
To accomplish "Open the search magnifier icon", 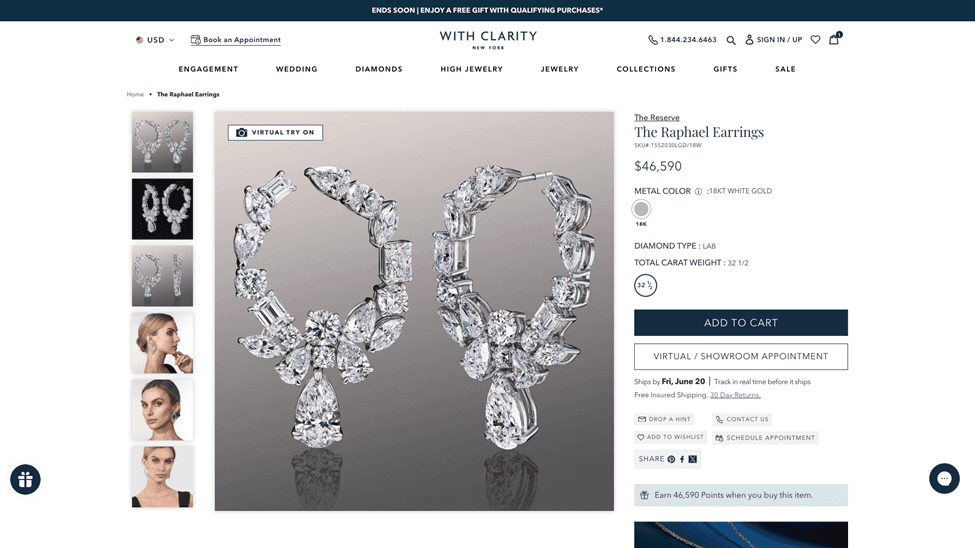I will (x=731, y=40).
